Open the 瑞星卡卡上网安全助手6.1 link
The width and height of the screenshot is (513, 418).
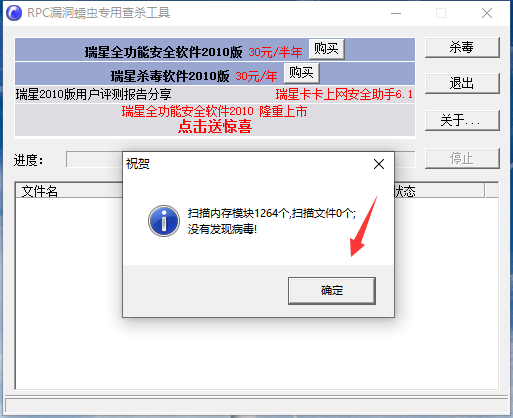(344, 94)
